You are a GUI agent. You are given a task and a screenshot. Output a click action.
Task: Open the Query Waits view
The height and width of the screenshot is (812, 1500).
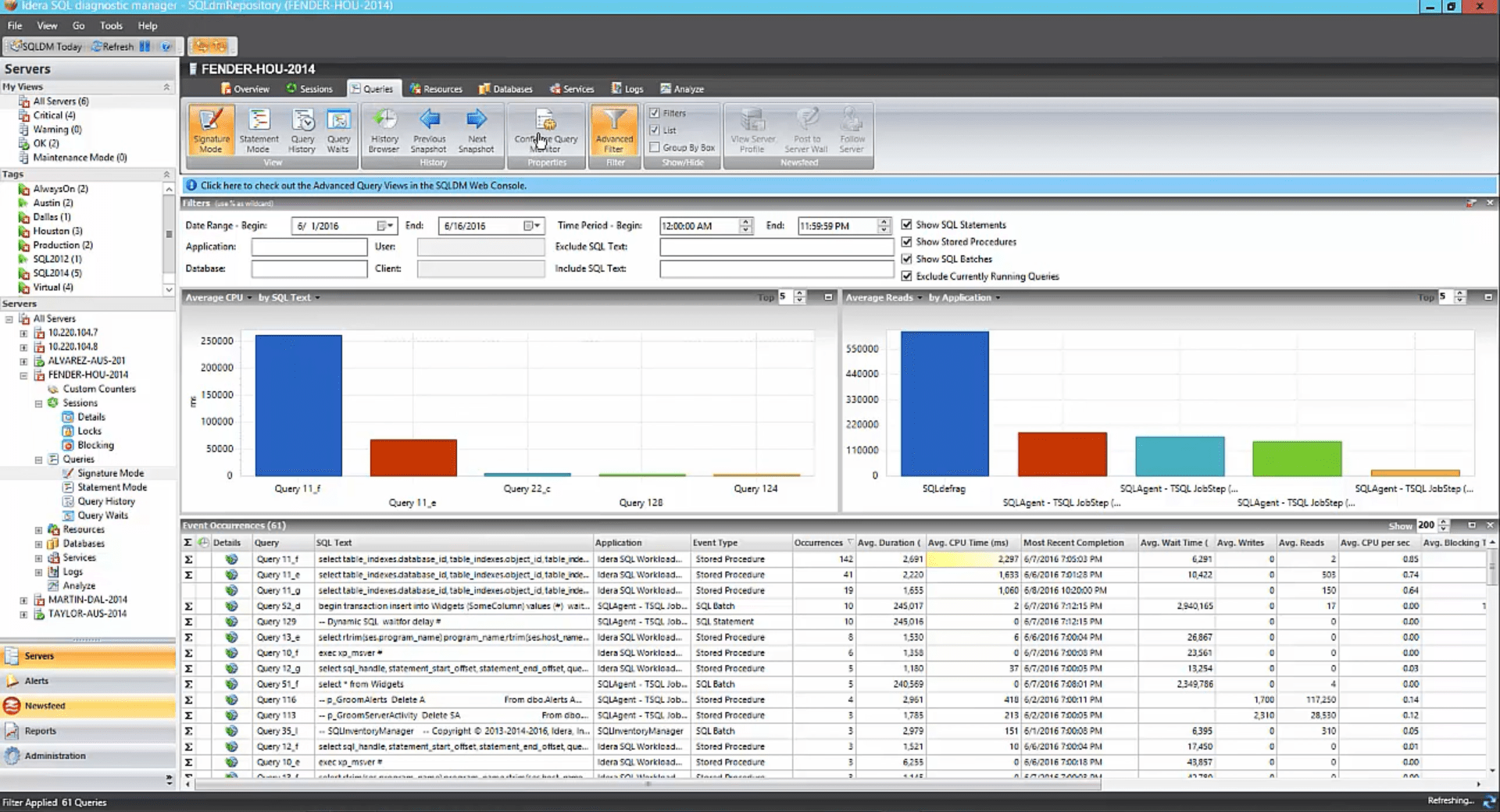tap(339, 130)
